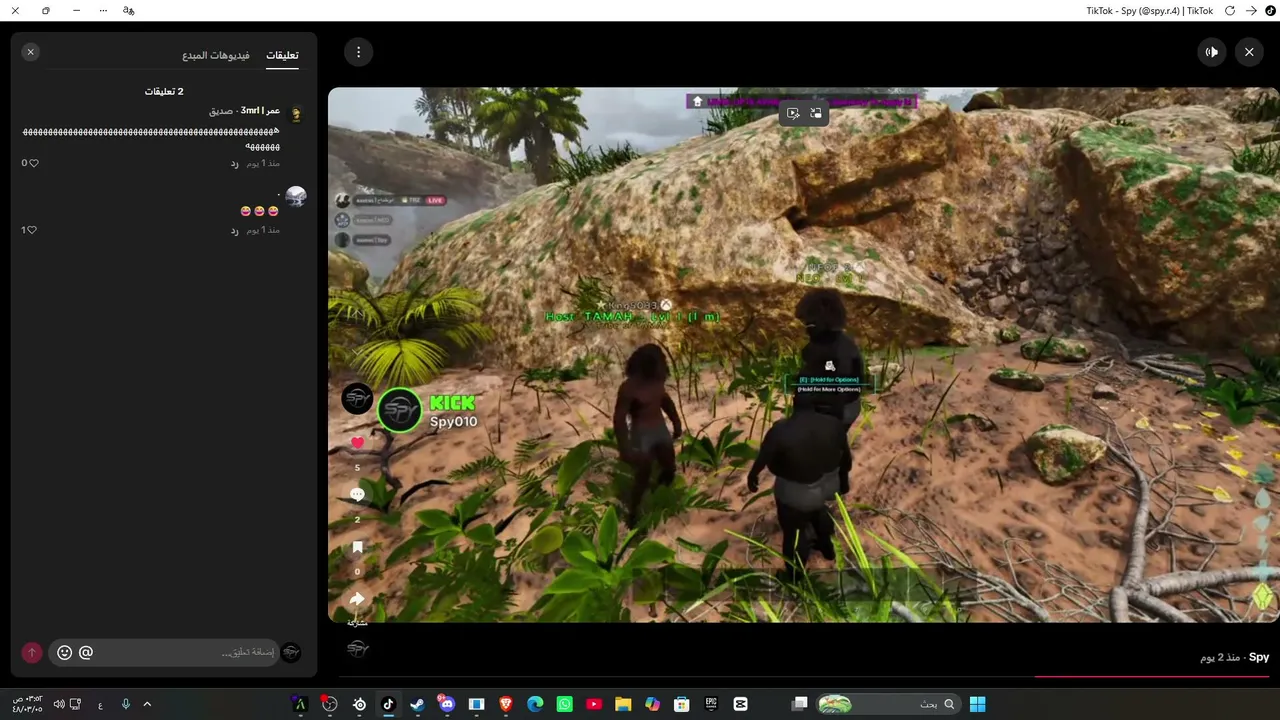The image size is (1280, 720).
Task: Switch to the فيديوهات المبدع tab
Action: click(216, 55)
